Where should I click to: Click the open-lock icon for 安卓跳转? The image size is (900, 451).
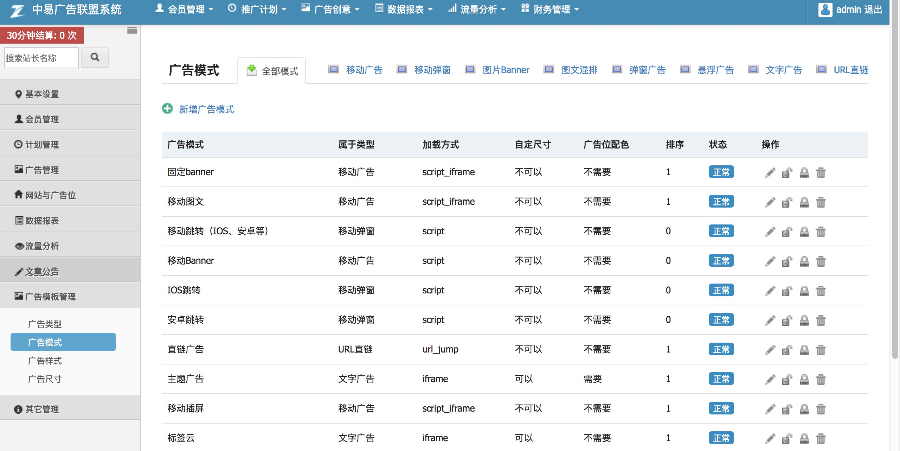click(x=787, y=320)
